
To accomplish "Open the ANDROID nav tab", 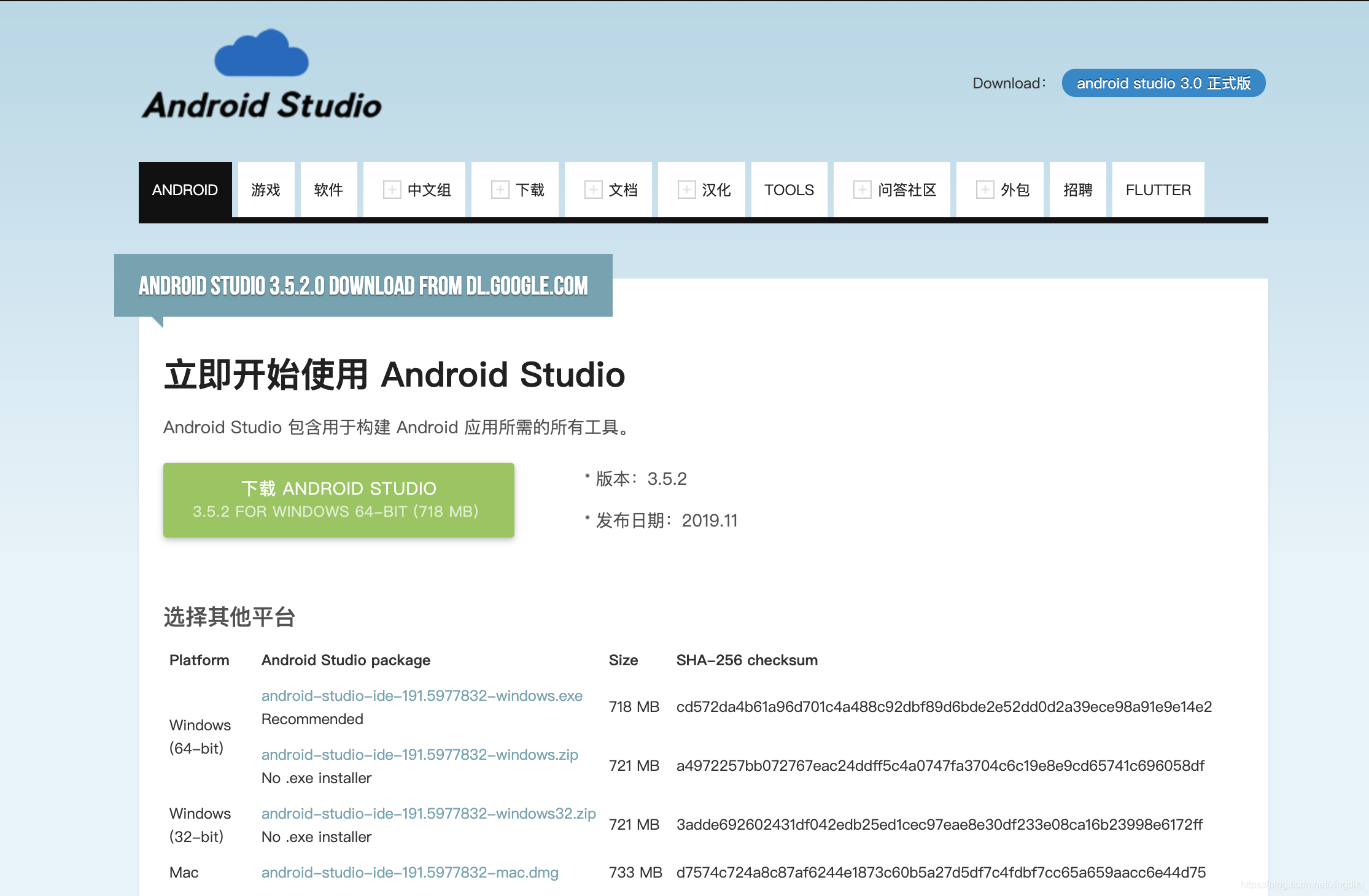I will 185,190.
